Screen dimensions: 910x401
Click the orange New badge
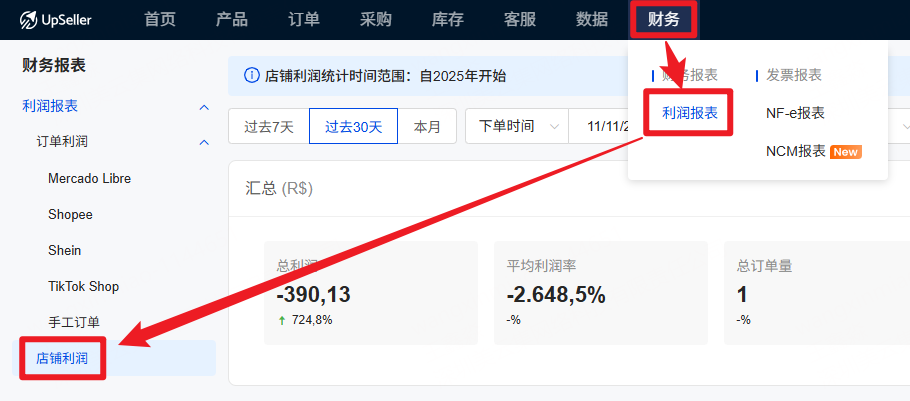click(x=846, y=152)
